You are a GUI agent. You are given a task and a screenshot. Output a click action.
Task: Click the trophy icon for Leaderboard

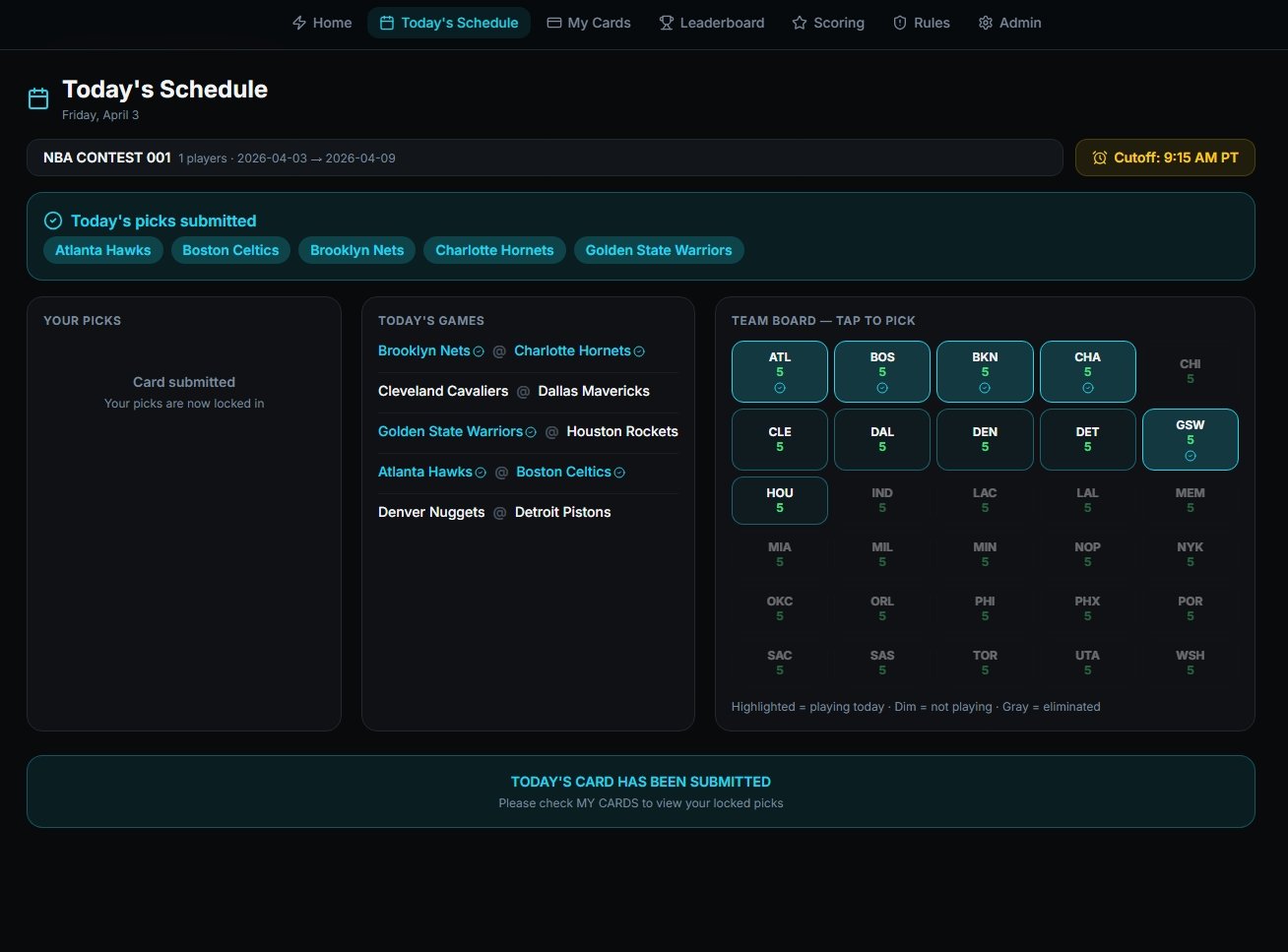click(x=667, y=23)
